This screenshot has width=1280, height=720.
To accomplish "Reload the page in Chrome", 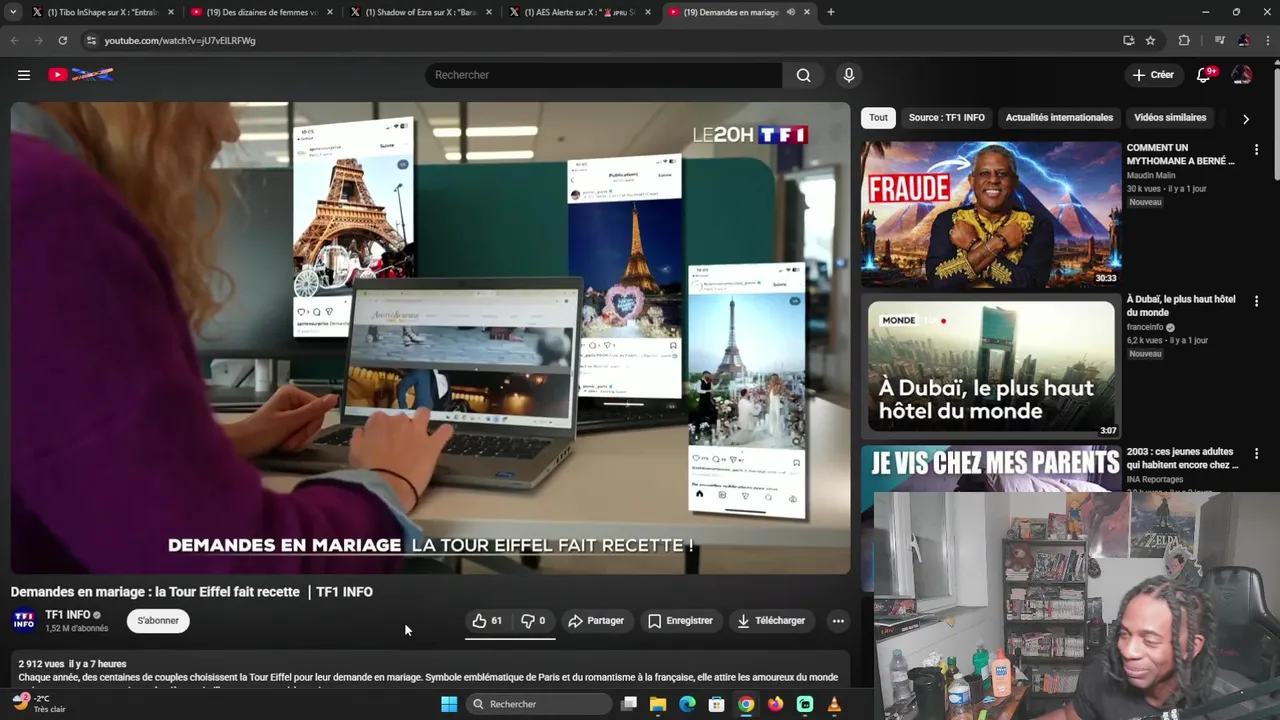I will tap(62, 40).
